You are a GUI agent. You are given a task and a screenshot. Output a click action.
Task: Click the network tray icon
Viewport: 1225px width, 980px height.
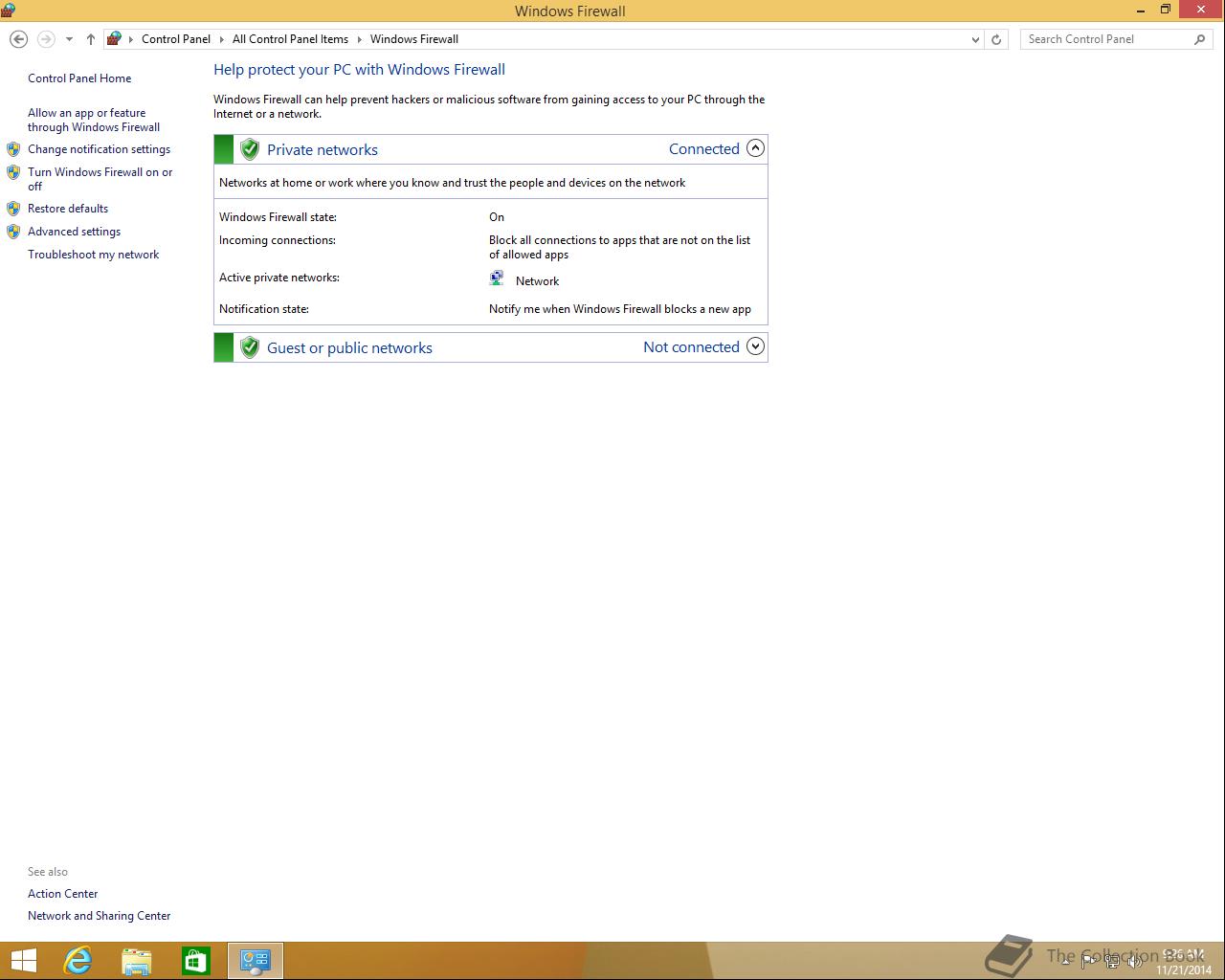1112,962
